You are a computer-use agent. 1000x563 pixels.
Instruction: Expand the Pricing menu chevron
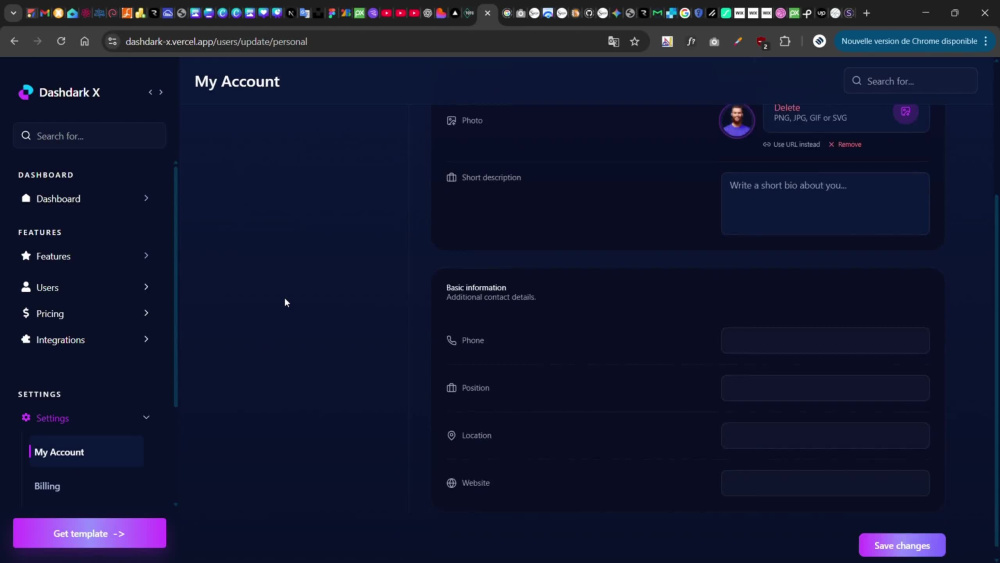[146, 313]
